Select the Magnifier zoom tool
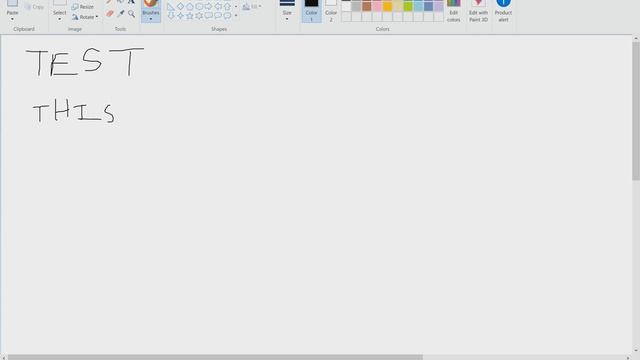The width and height of the screenshot is (640, 360). pyautogui.click(x=131, y=14)
